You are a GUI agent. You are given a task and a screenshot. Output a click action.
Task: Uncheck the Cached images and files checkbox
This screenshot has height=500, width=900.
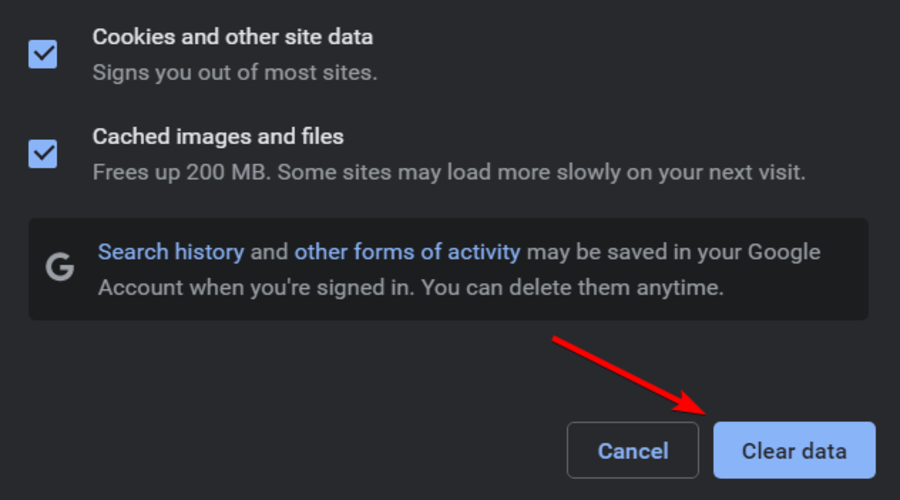[43, 153]
